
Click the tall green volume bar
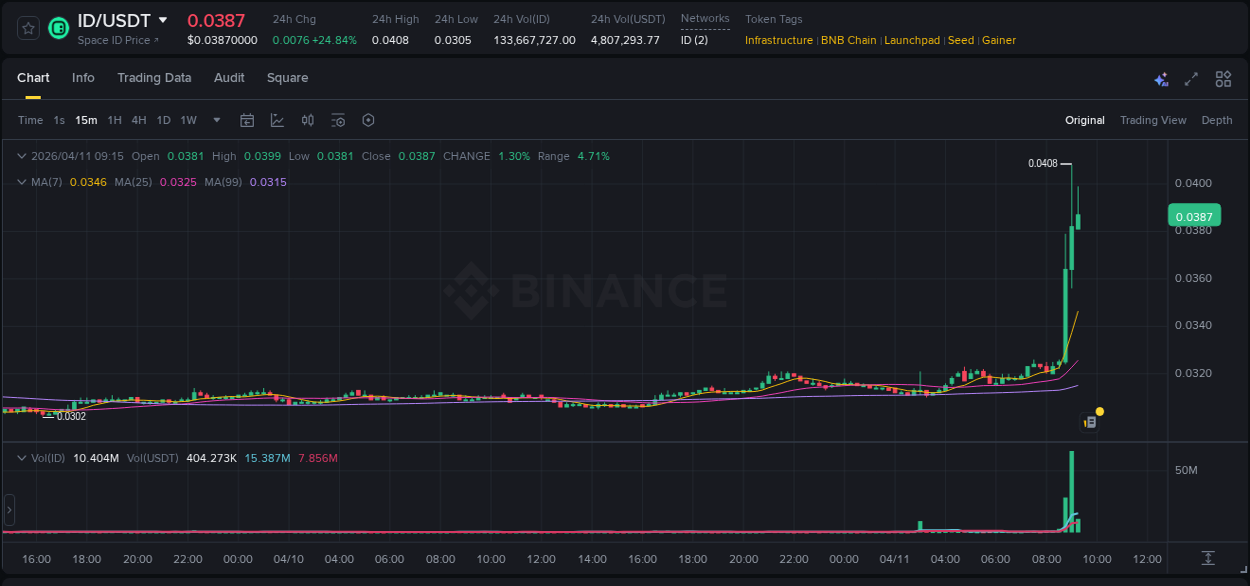(x=1071, y=491)
